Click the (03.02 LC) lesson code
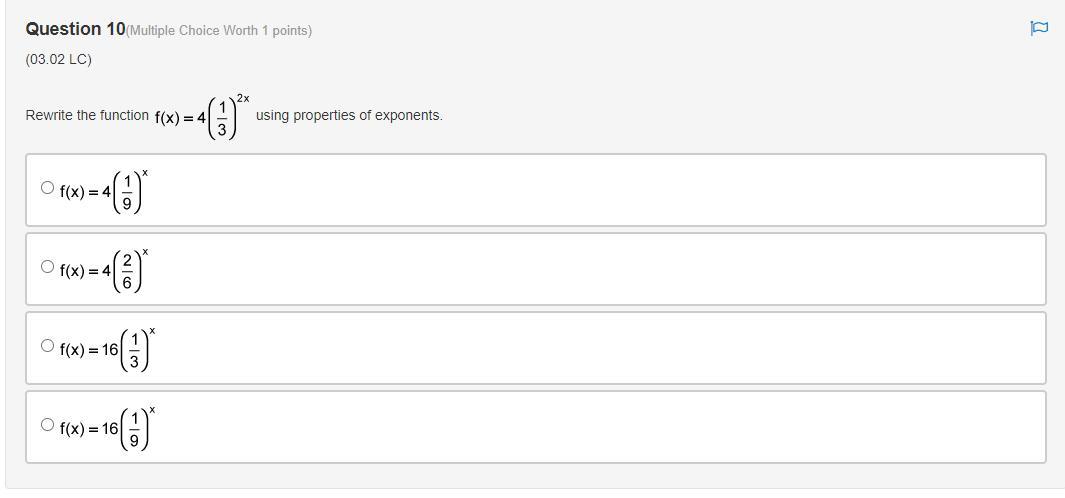This screenshot has height=498, width=1065. 58,59
